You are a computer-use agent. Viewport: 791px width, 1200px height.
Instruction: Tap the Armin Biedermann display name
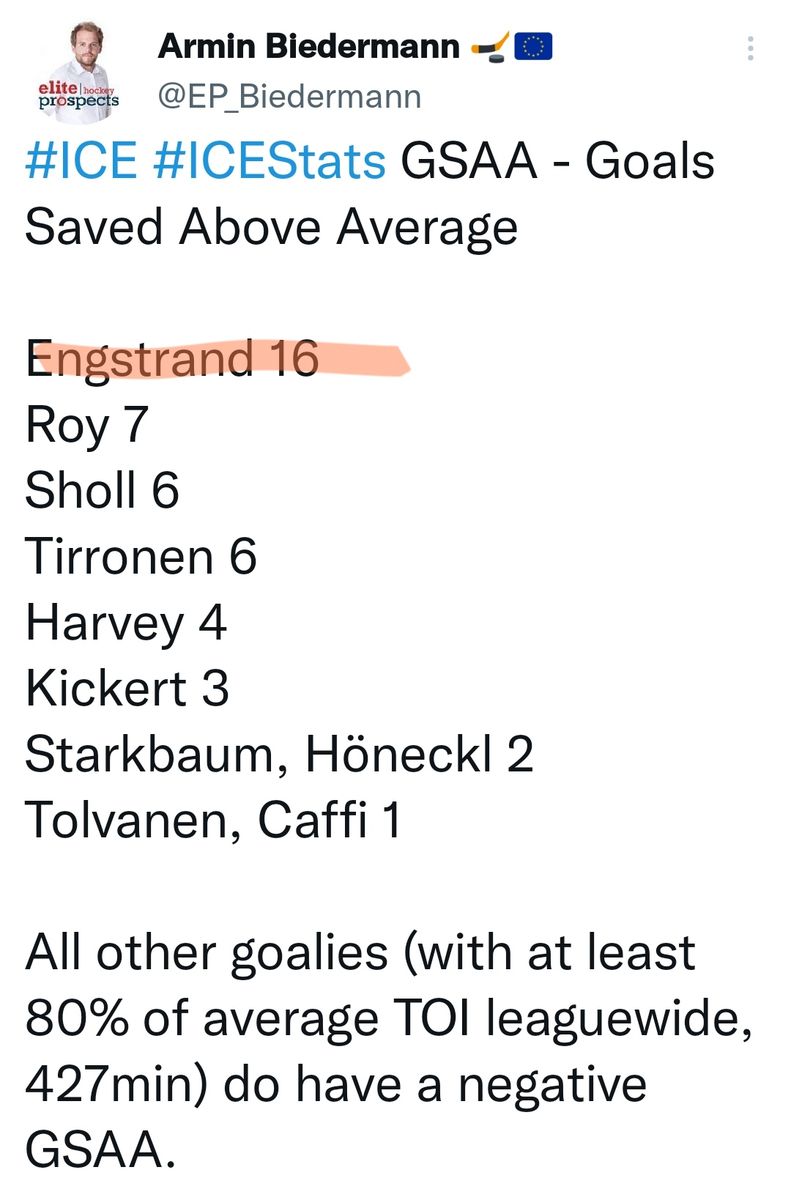point(309,47)
